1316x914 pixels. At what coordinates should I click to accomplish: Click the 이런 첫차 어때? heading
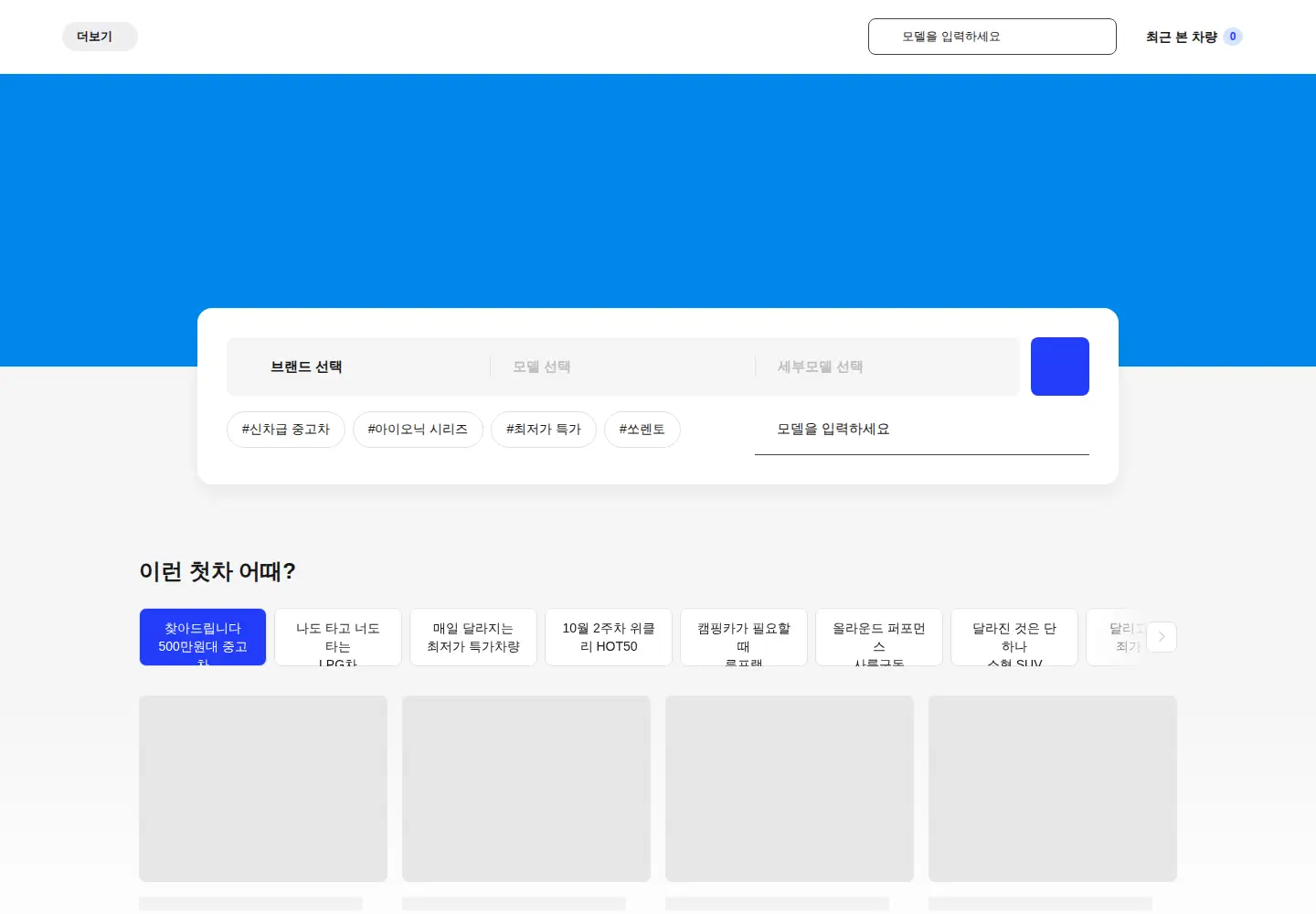(x=218, y=571)
